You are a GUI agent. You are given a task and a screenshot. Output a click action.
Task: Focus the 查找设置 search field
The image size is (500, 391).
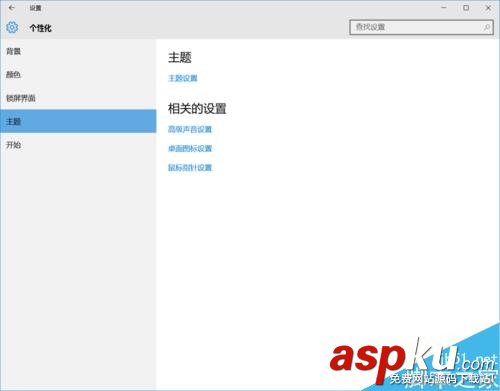point(421,27)
